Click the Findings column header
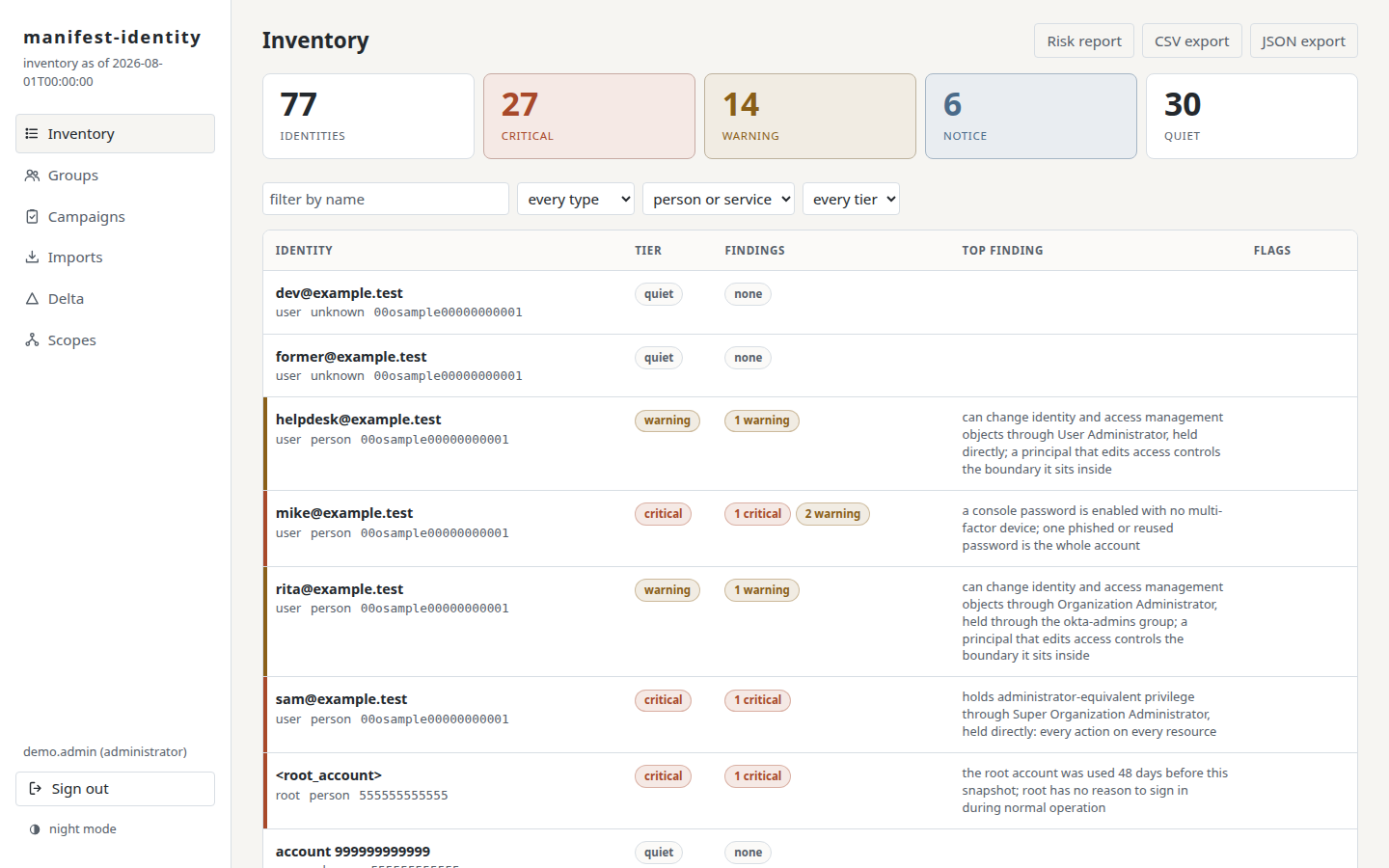Viewport: 1389px width, 868px height. pos(754,251)
